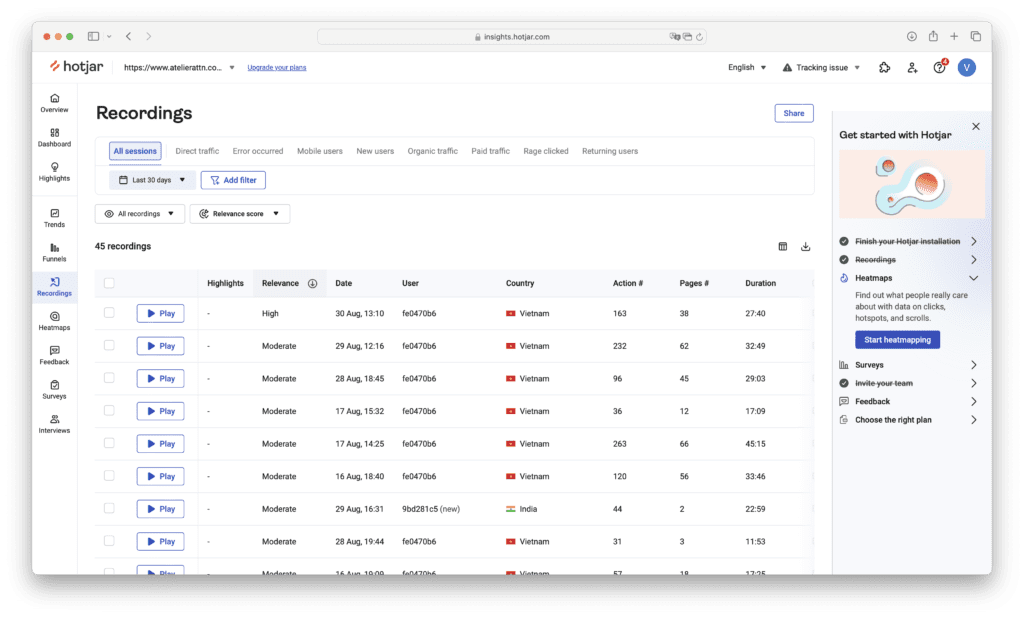Open Highlights from the sidebar
This screenshot has width=1024, height=617.
(54, 172)
